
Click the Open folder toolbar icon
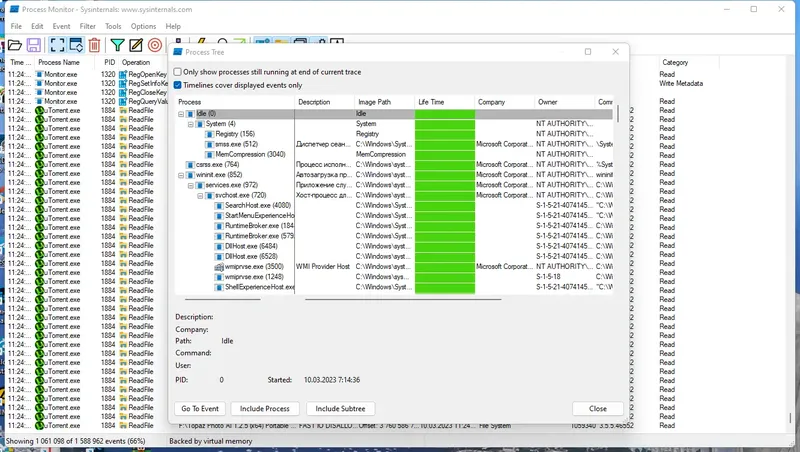14,45
